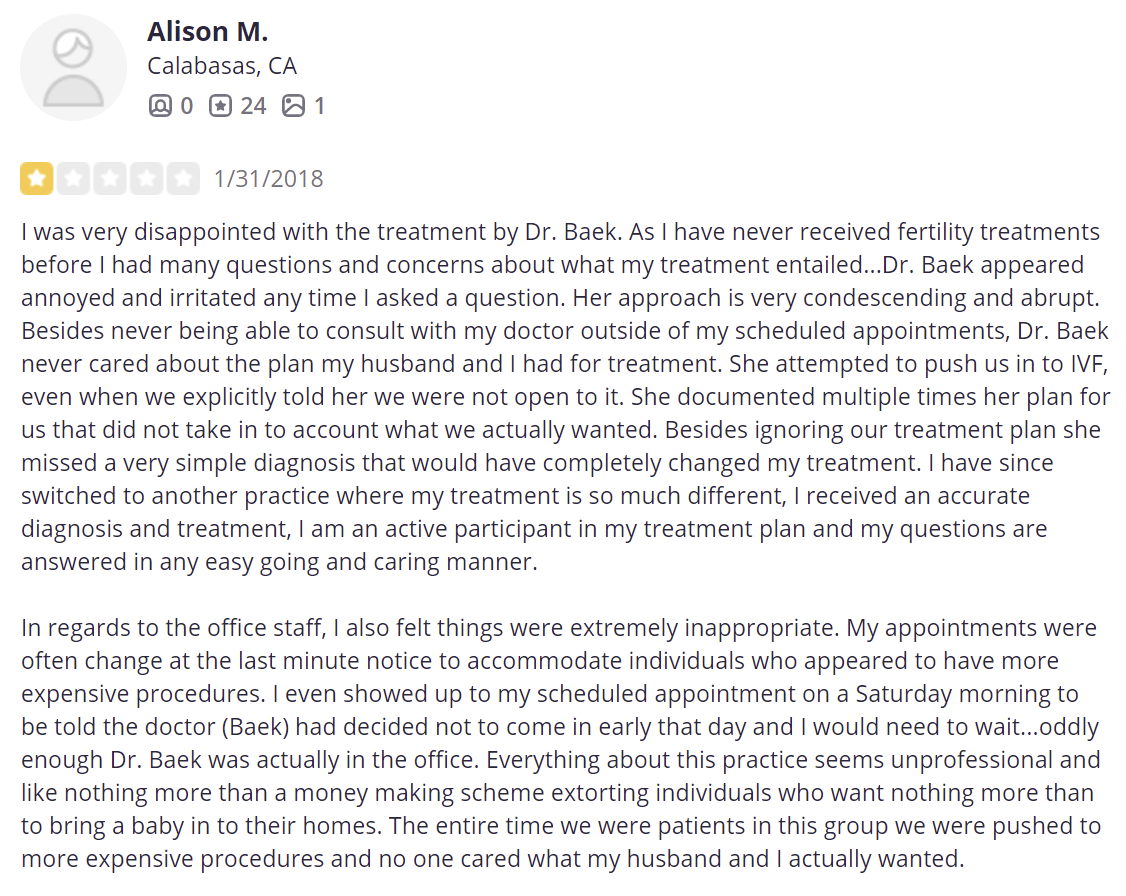1126x896 pixels.
Task: Click the filled yellow first rating star
Action: tap(37, 179)
